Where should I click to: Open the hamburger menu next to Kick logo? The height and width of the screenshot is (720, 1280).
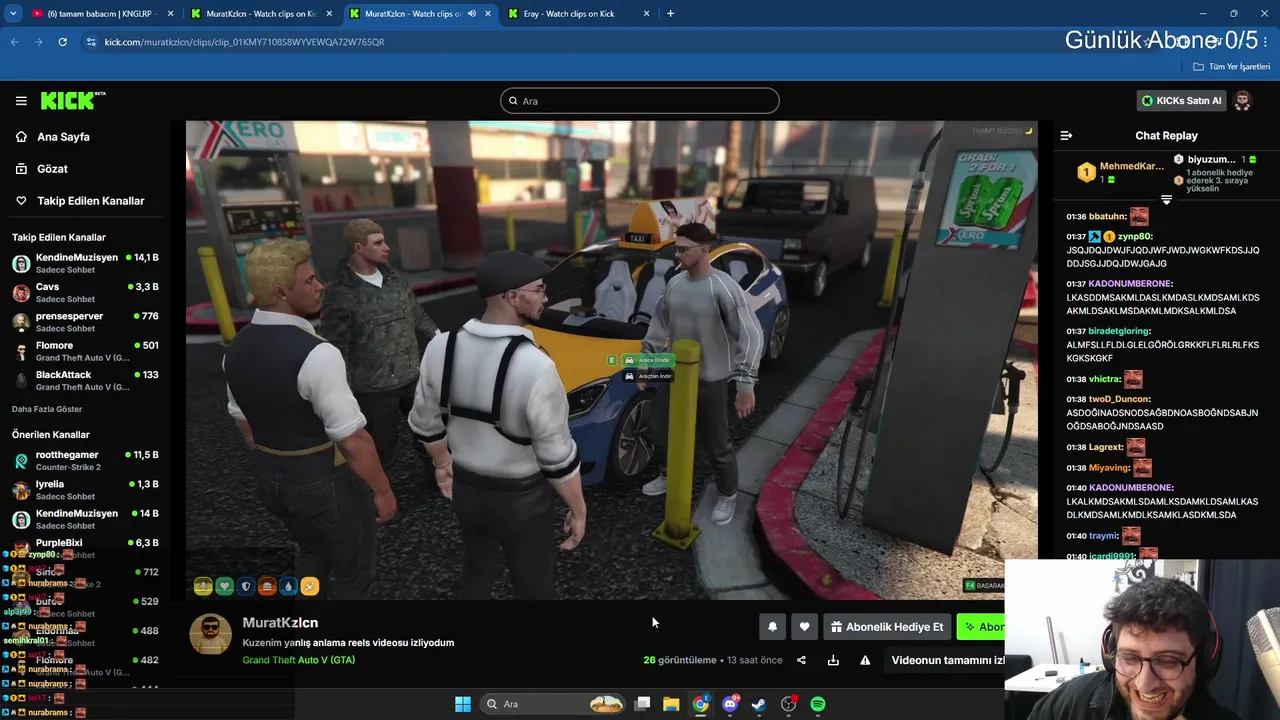point(21,101)
